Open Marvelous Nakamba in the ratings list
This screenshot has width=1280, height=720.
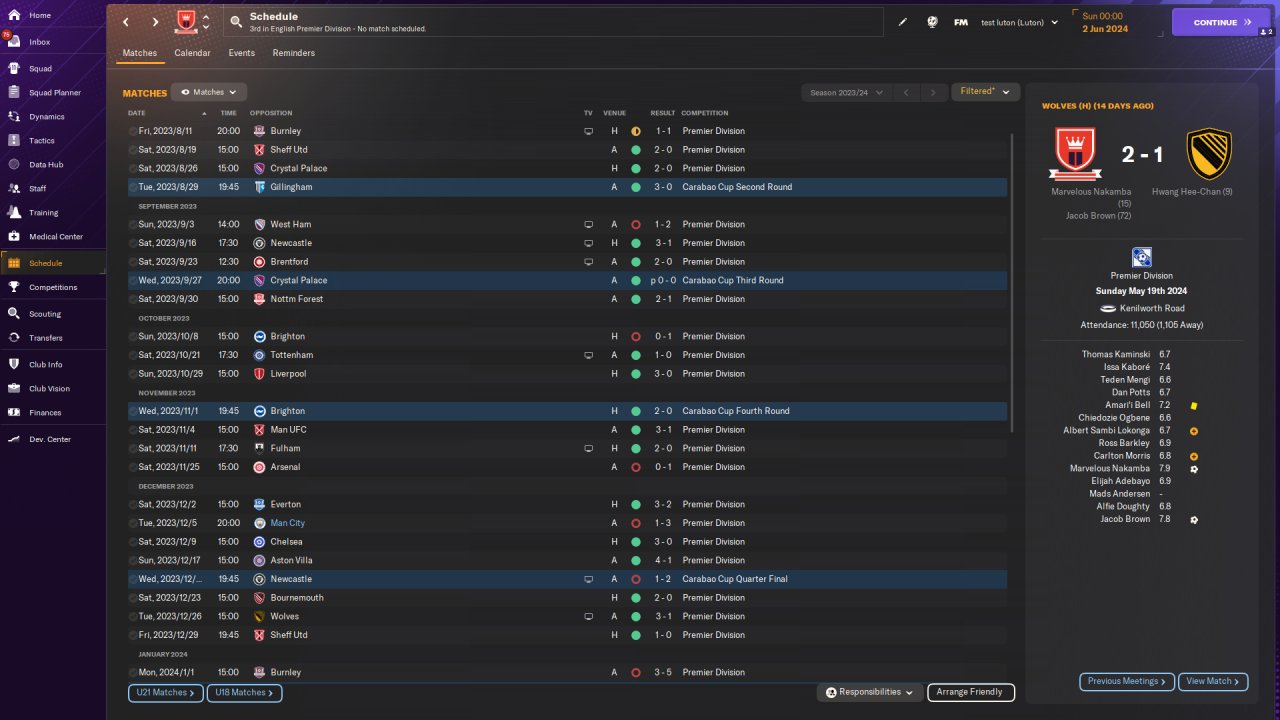click(x=1110, y=468)
